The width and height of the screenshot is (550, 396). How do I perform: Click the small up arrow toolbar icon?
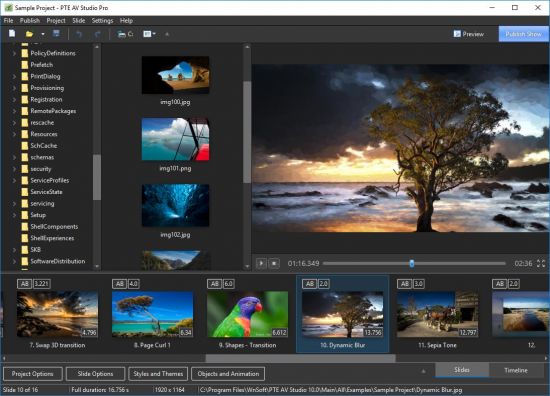coord(167,34)
